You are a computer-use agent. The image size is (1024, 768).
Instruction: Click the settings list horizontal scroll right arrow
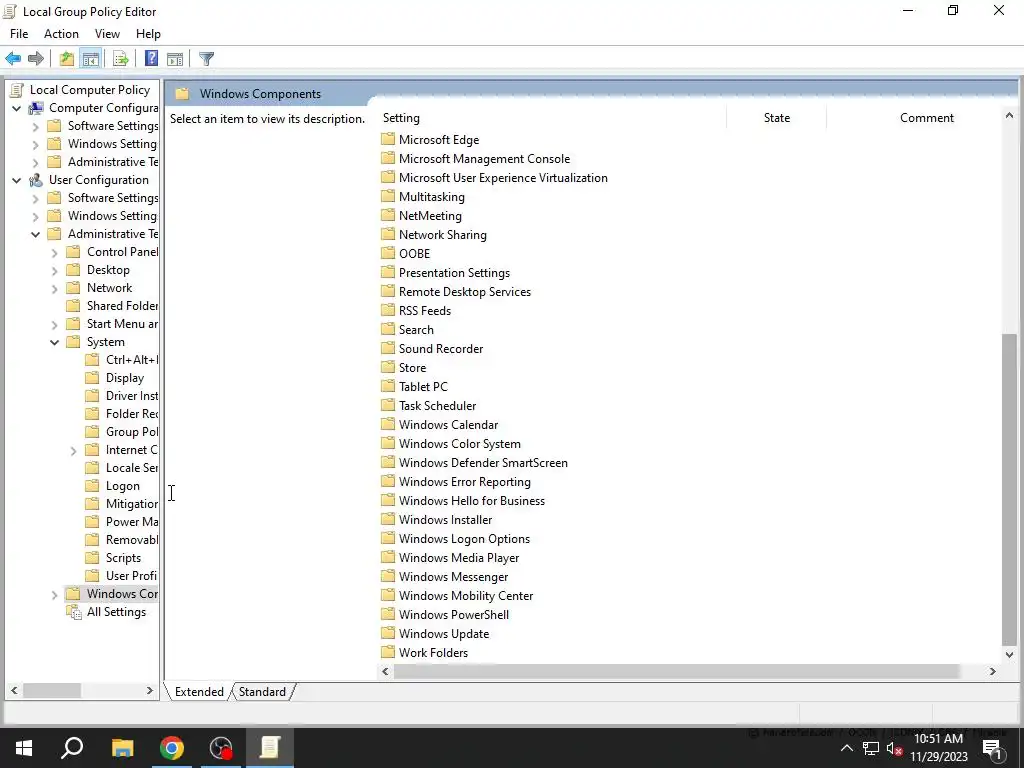[992, 671]
